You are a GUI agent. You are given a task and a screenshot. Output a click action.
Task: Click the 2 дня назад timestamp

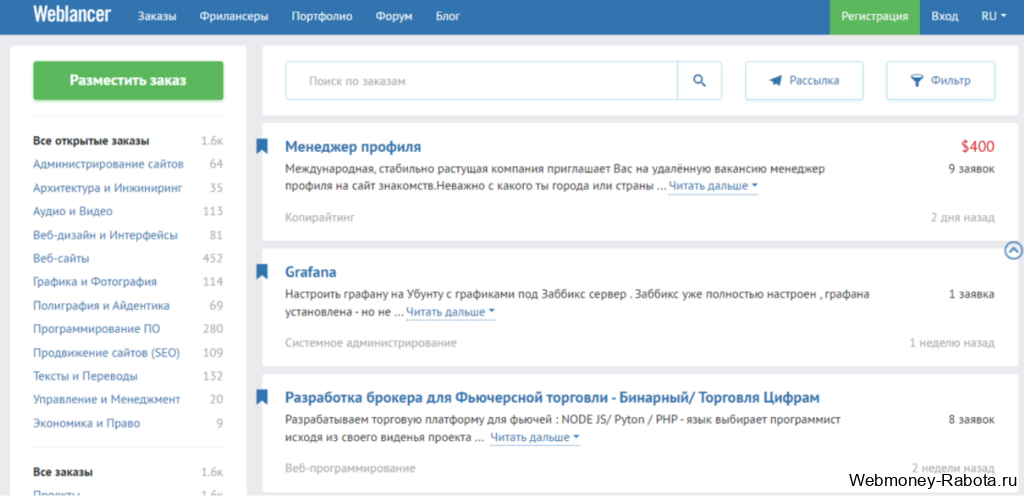point(963,217)
